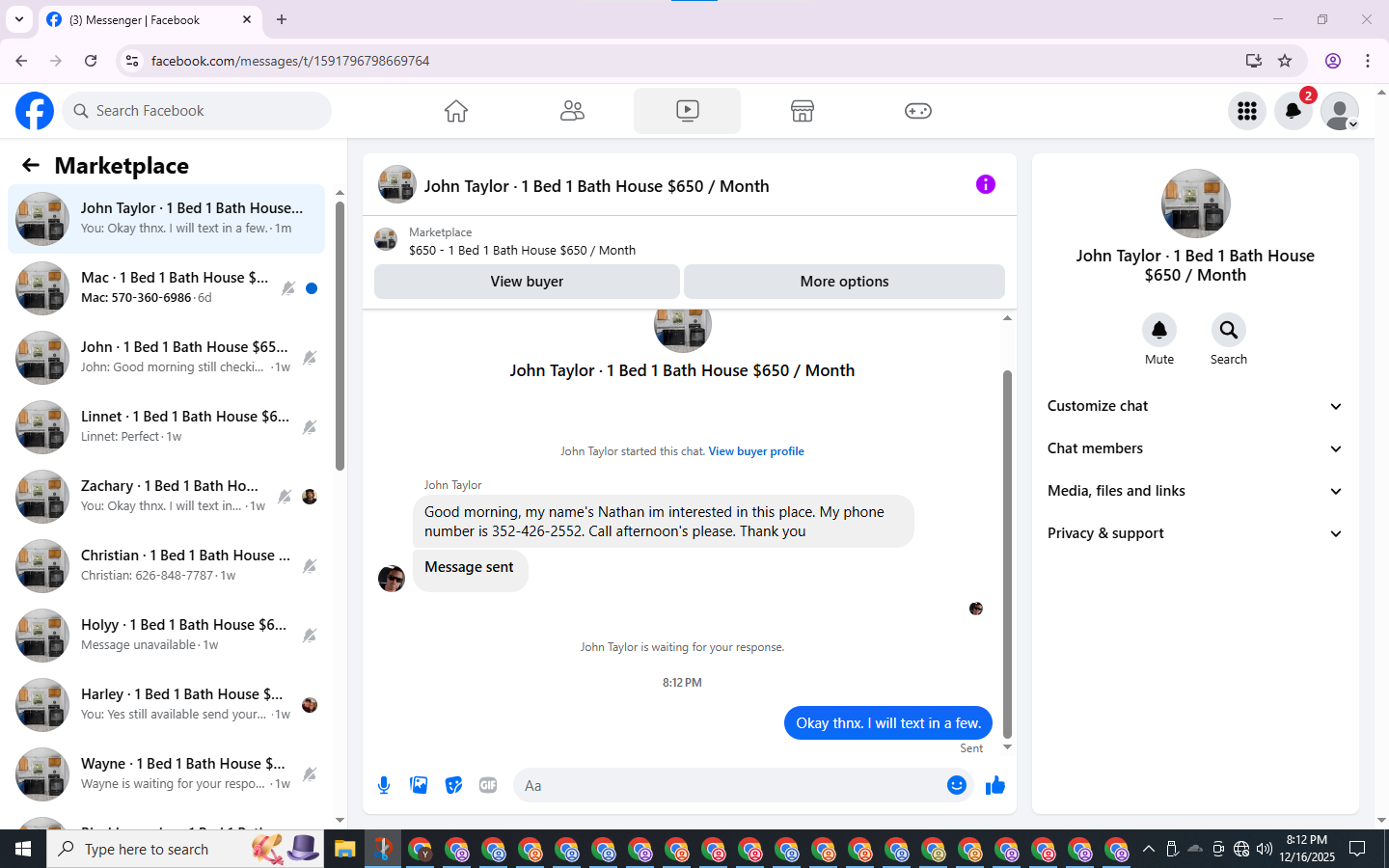
Task: Click the chat messages scrollbar
Action: coord(1007,554)
